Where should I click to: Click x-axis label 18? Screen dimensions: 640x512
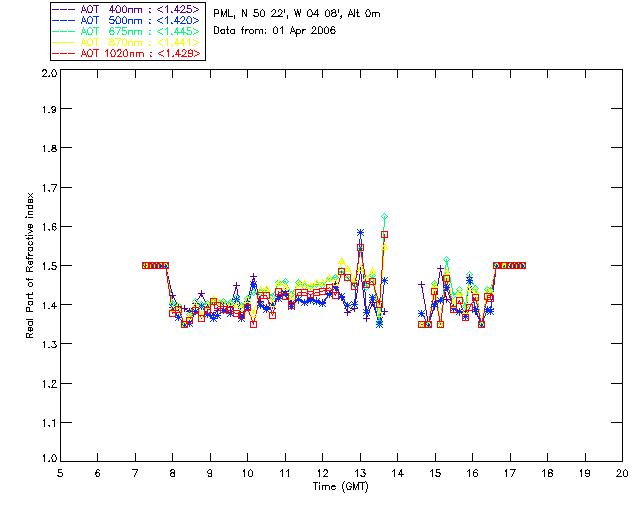tap(547, 473)
